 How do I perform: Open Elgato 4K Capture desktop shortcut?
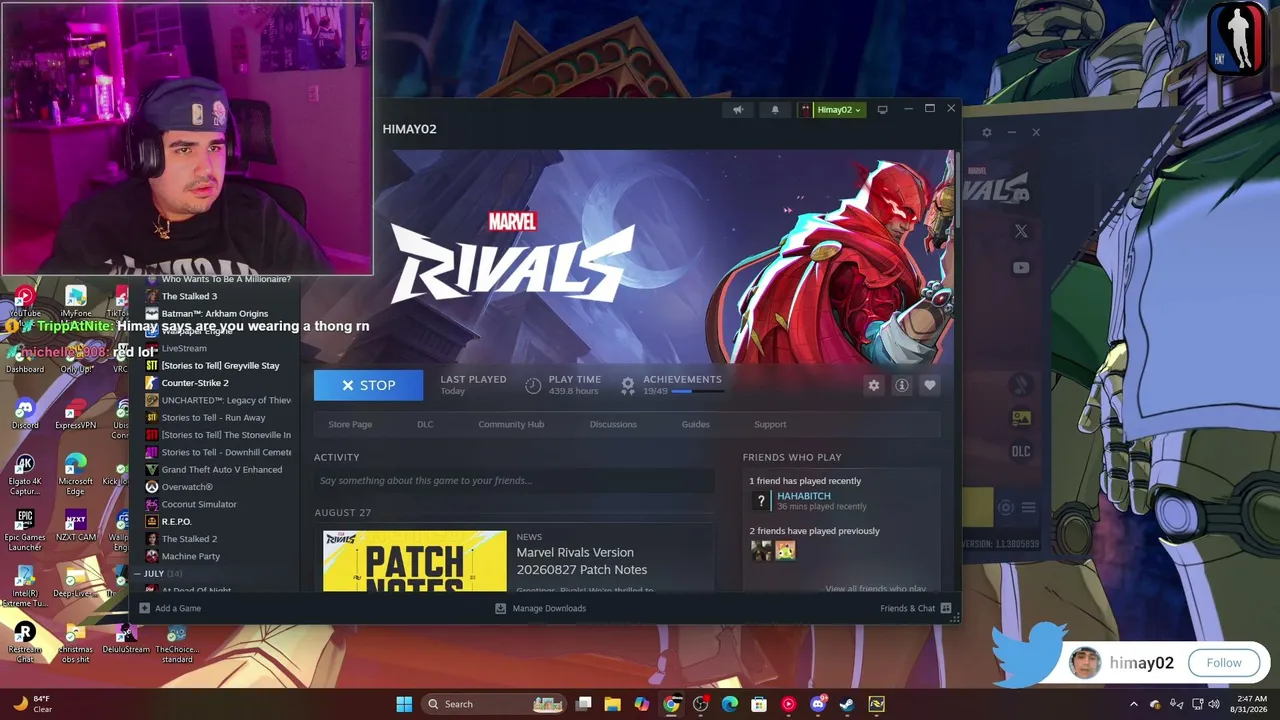25,472
